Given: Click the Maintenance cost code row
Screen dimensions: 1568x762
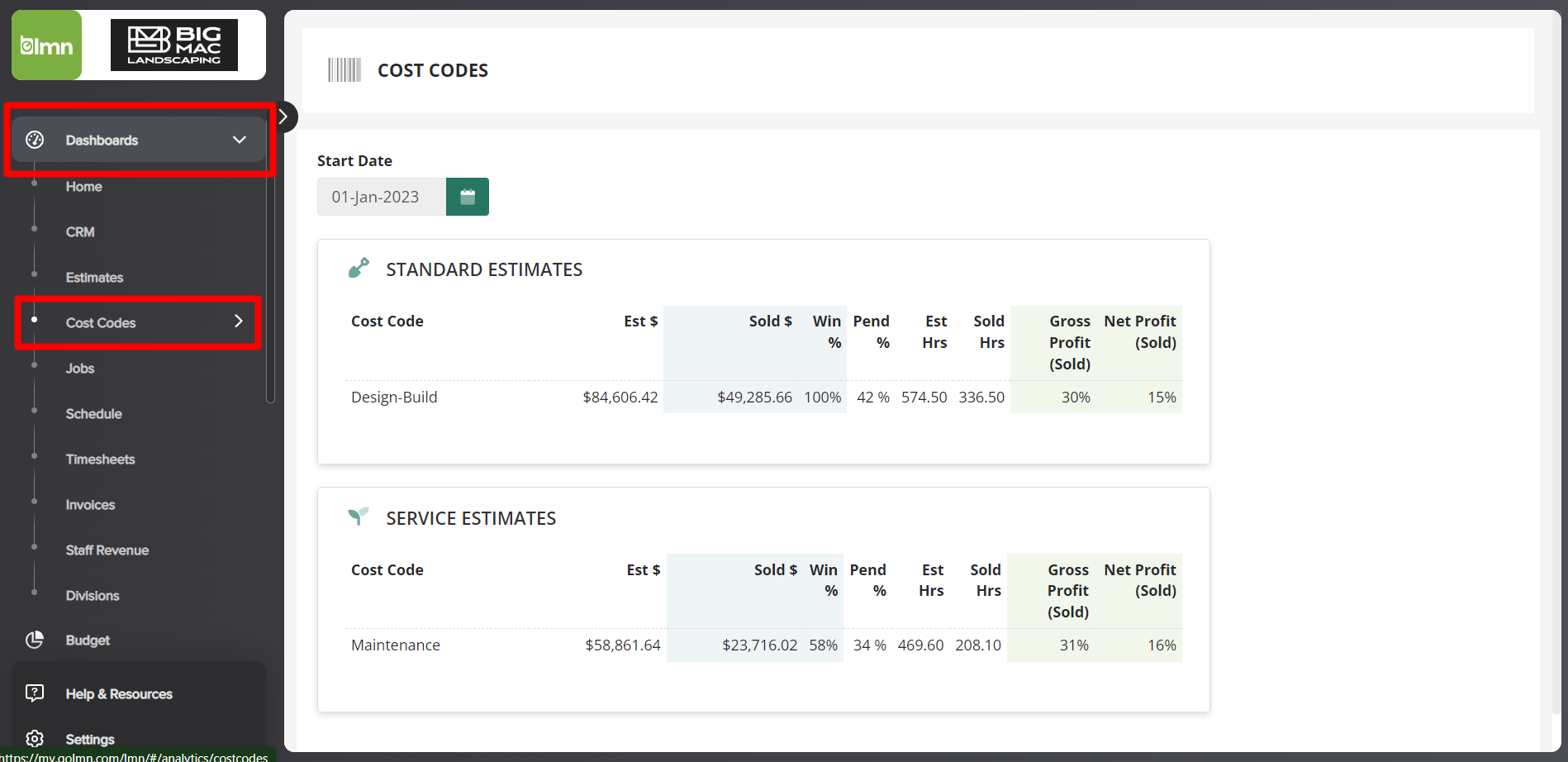Looking at the screenshot, I should tap(763, 645).
